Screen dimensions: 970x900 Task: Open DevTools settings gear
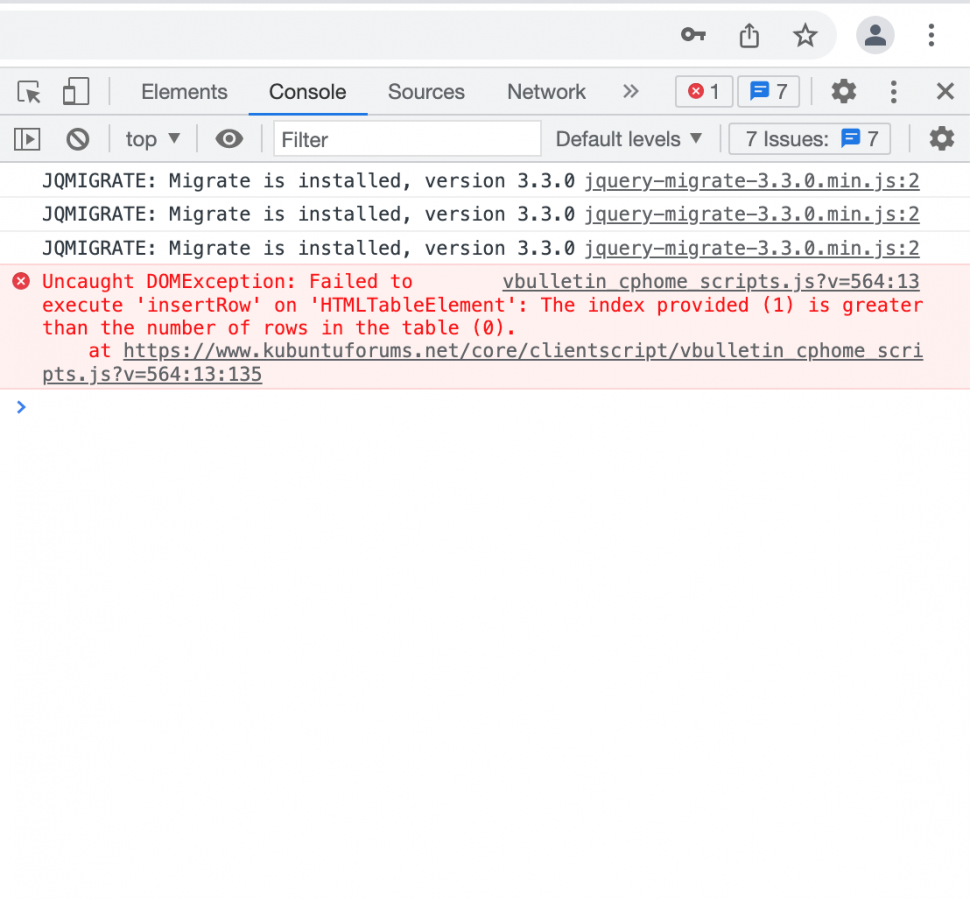[x=843, y=92]
